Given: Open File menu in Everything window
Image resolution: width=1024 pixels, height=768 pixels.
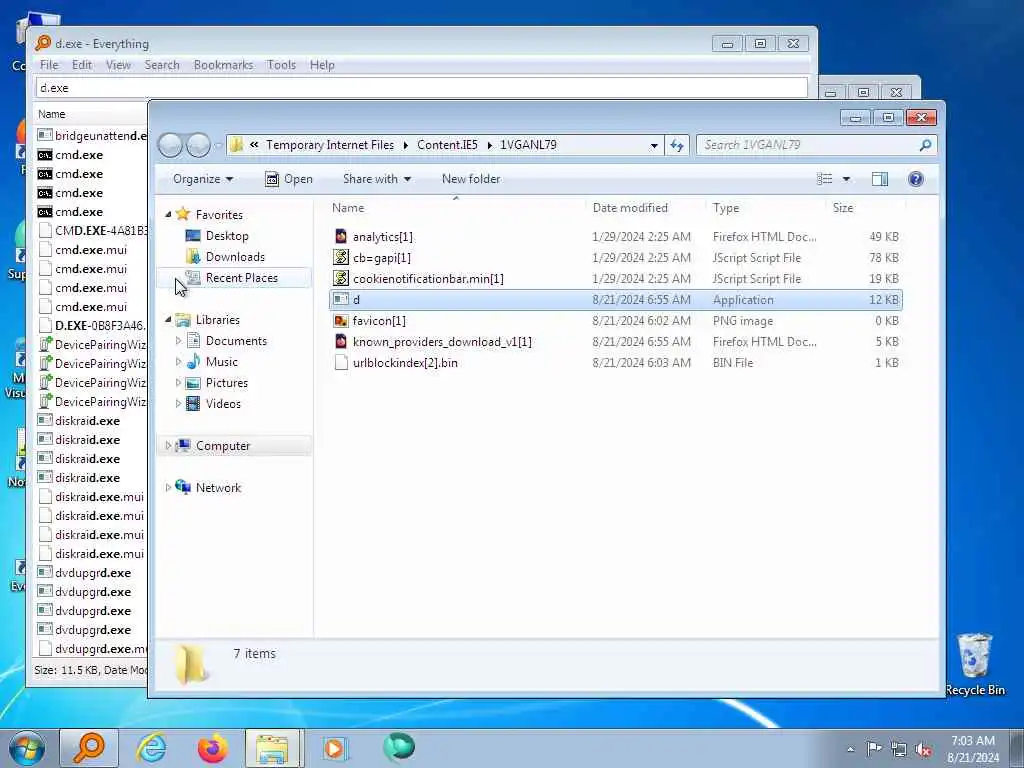Looking at the screenshot, I should point(49,65).
